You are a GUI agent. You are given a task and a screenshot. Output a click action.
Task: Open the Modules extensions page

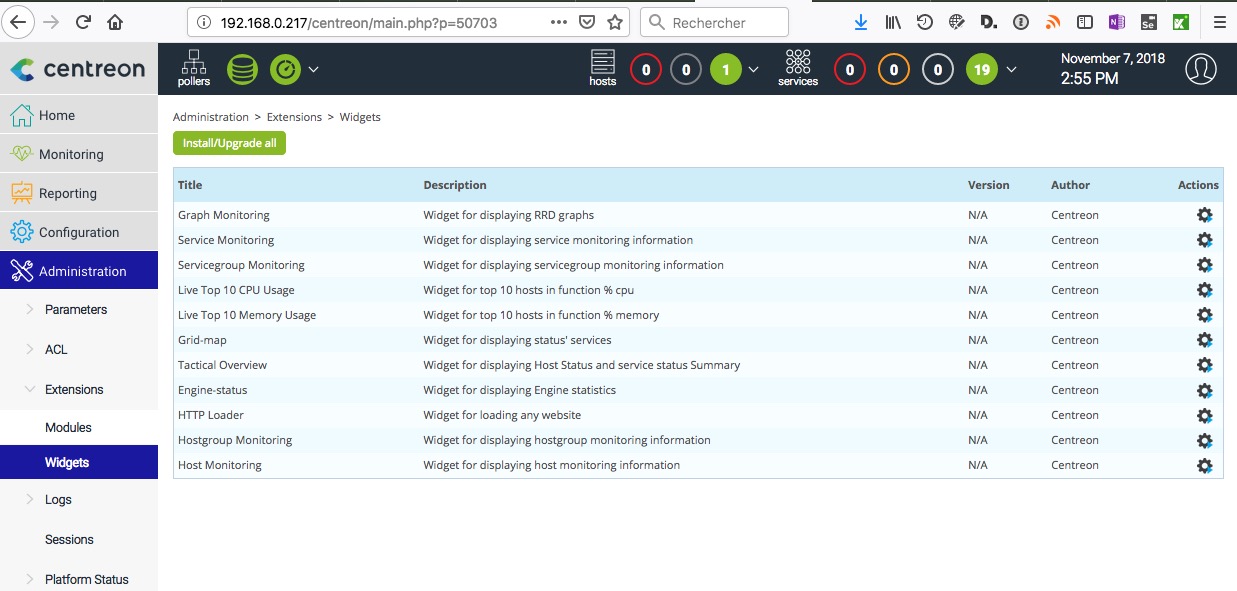[68, 427]
